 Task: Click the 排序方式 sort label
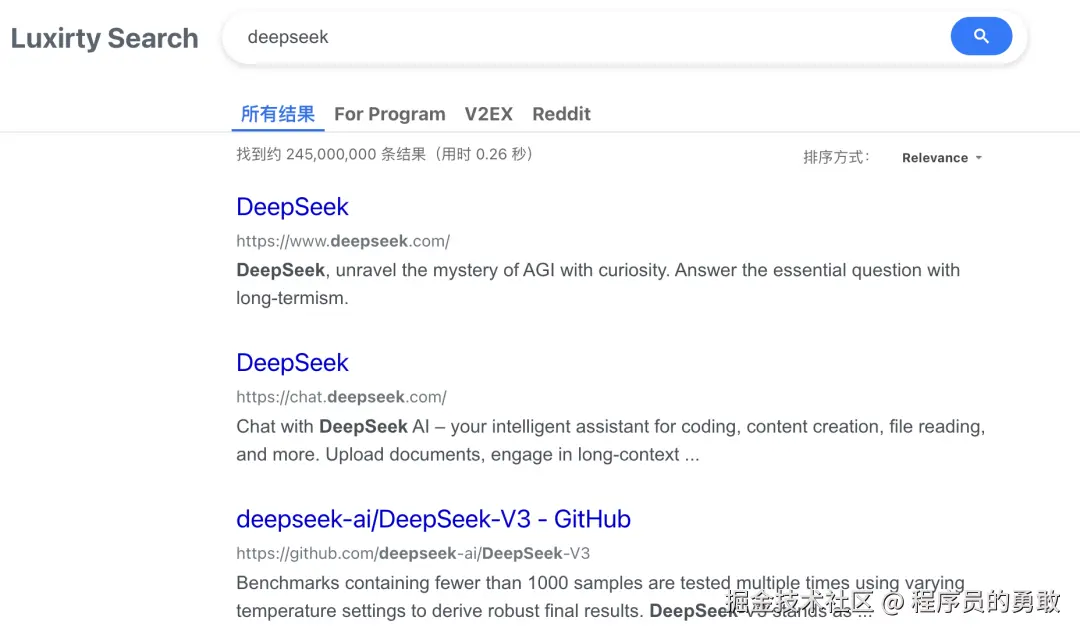coord(836,157)
